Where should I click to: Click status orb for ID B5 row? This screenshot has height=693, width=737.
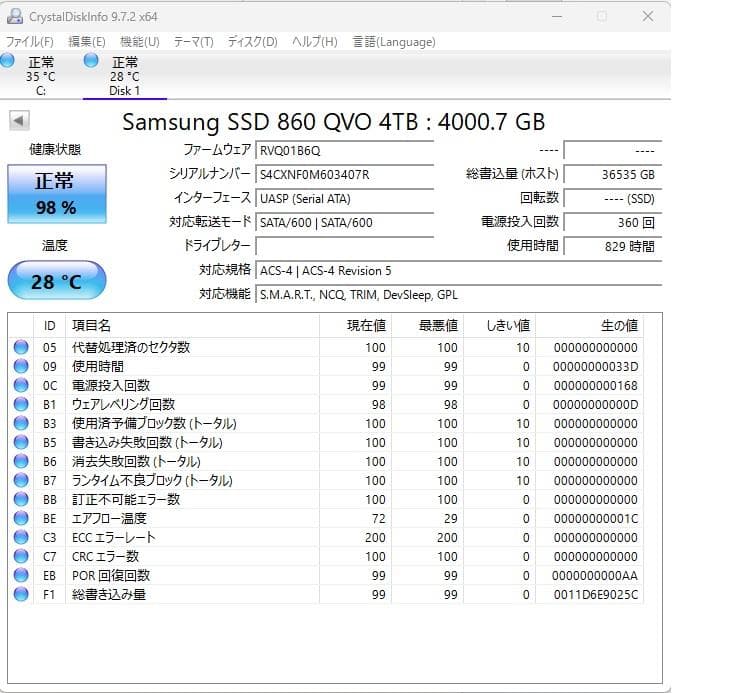point(21,442)
